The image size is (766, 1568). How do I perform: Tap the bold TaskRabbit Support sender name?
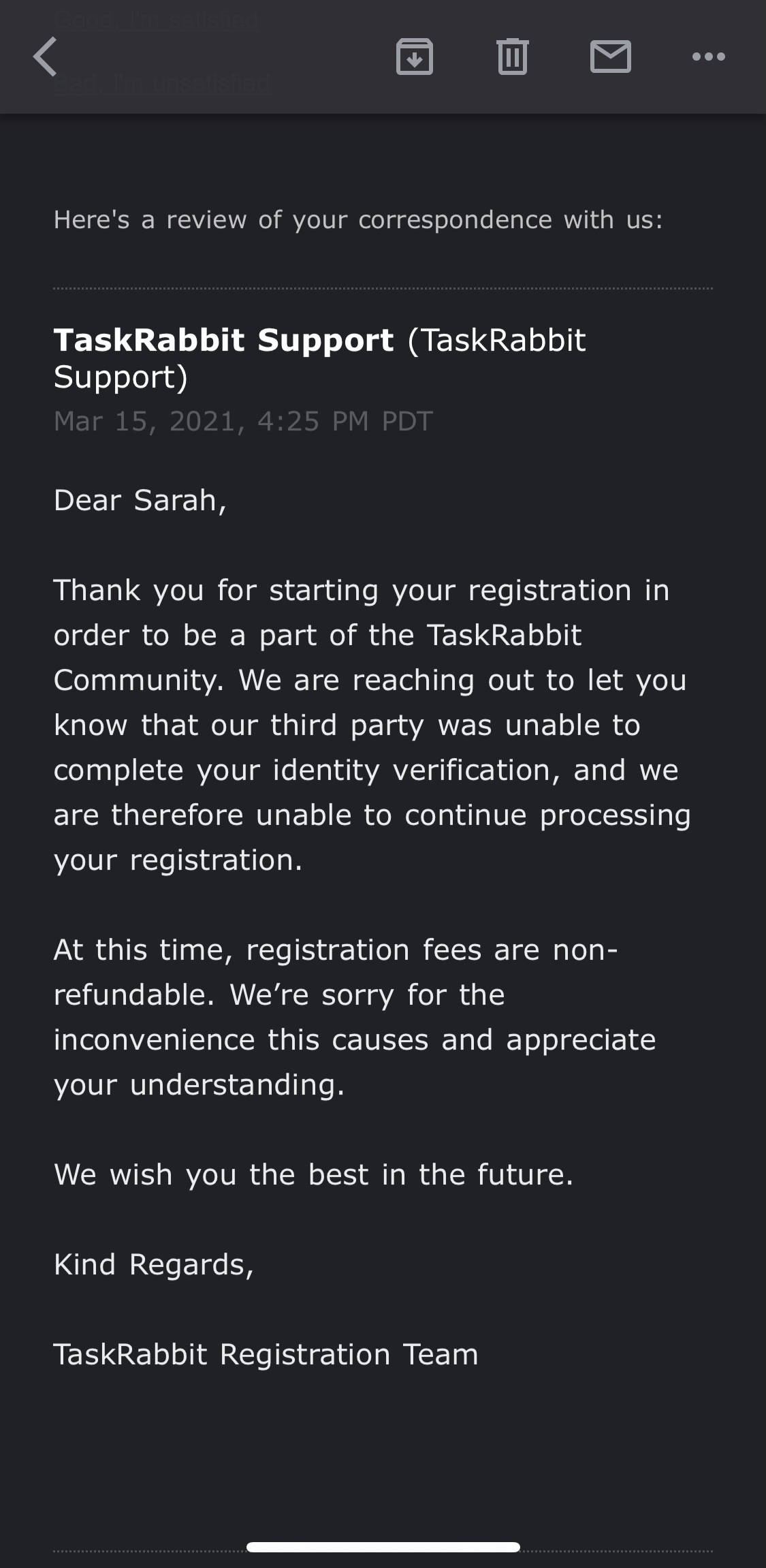coord(223,340)
